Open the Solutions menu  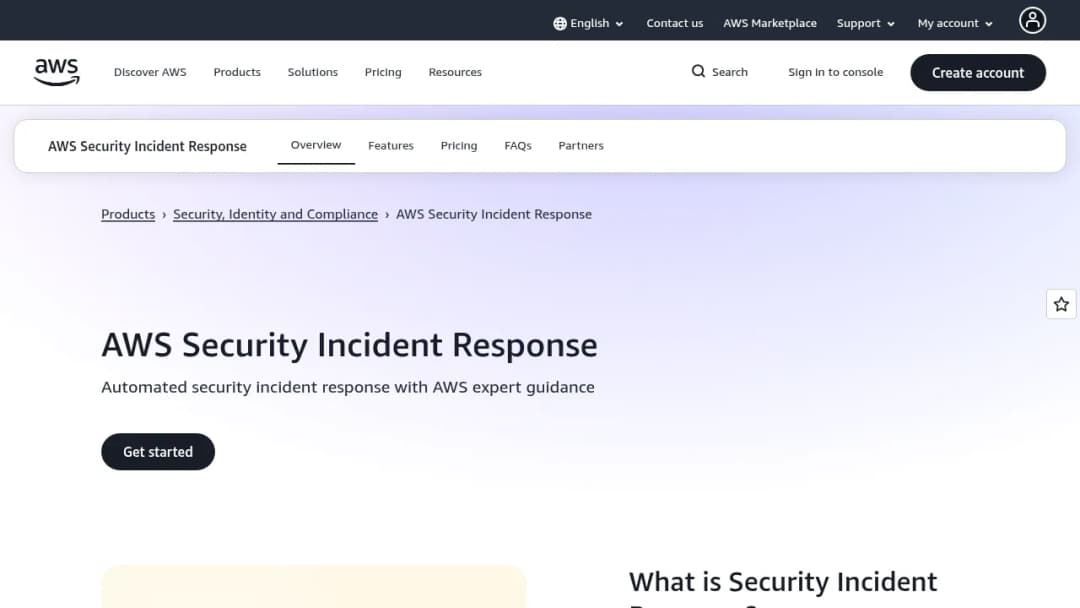[313, 72]
